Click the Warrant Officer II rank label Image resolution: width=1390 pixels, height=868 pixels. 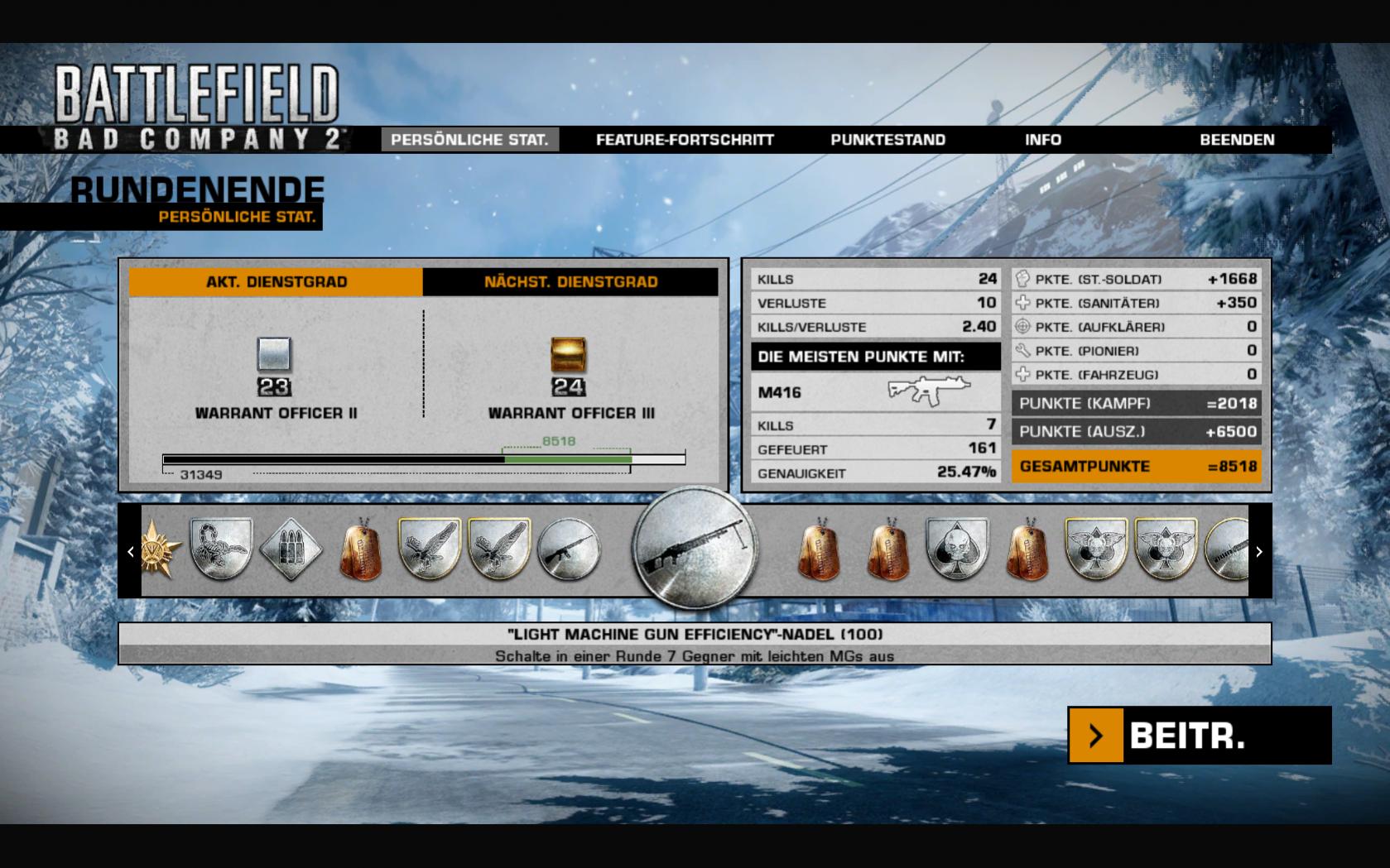tap(276, 413)
